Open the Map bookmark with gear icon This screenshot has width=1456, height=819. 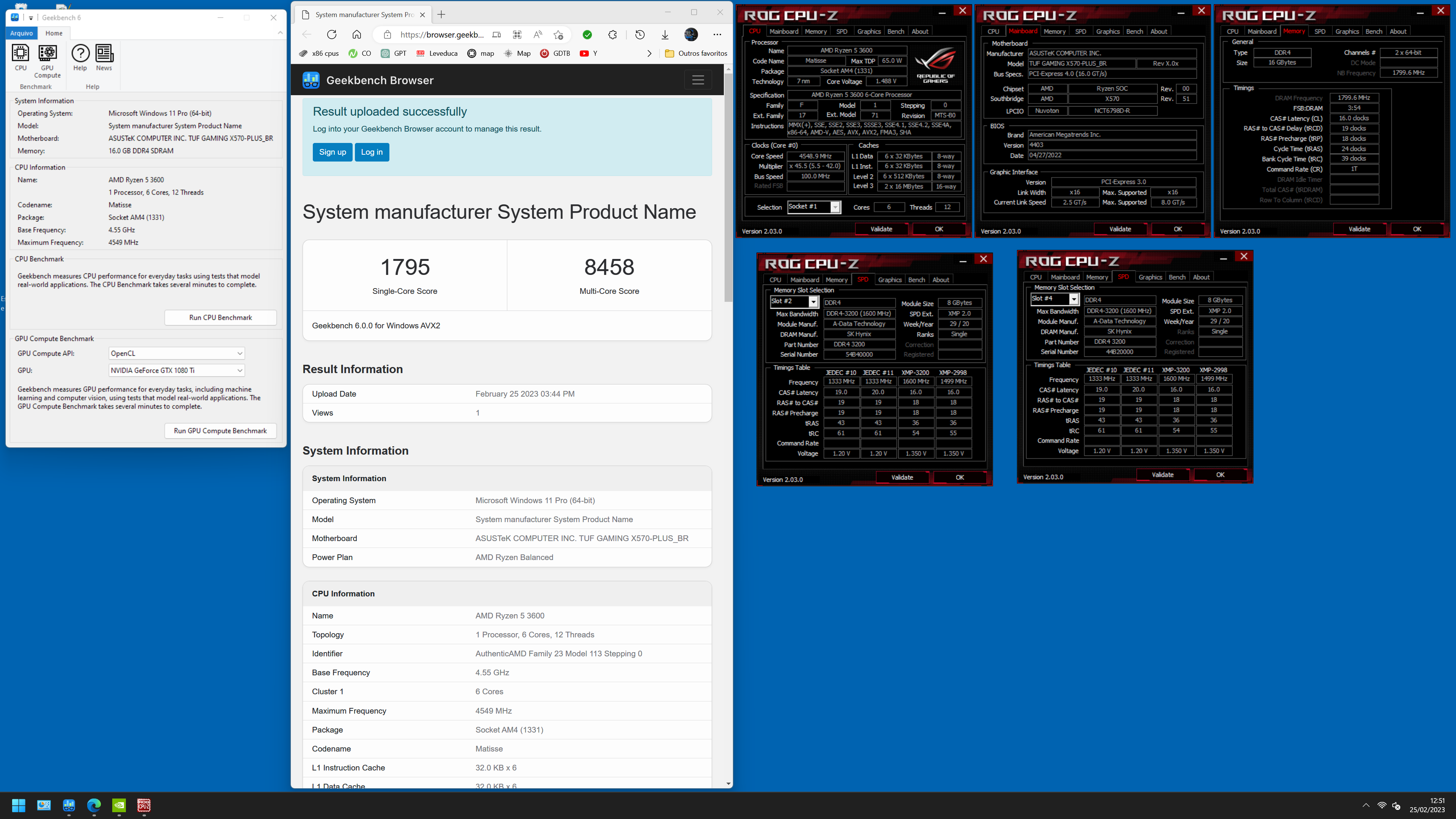click(x=517, y=54)
